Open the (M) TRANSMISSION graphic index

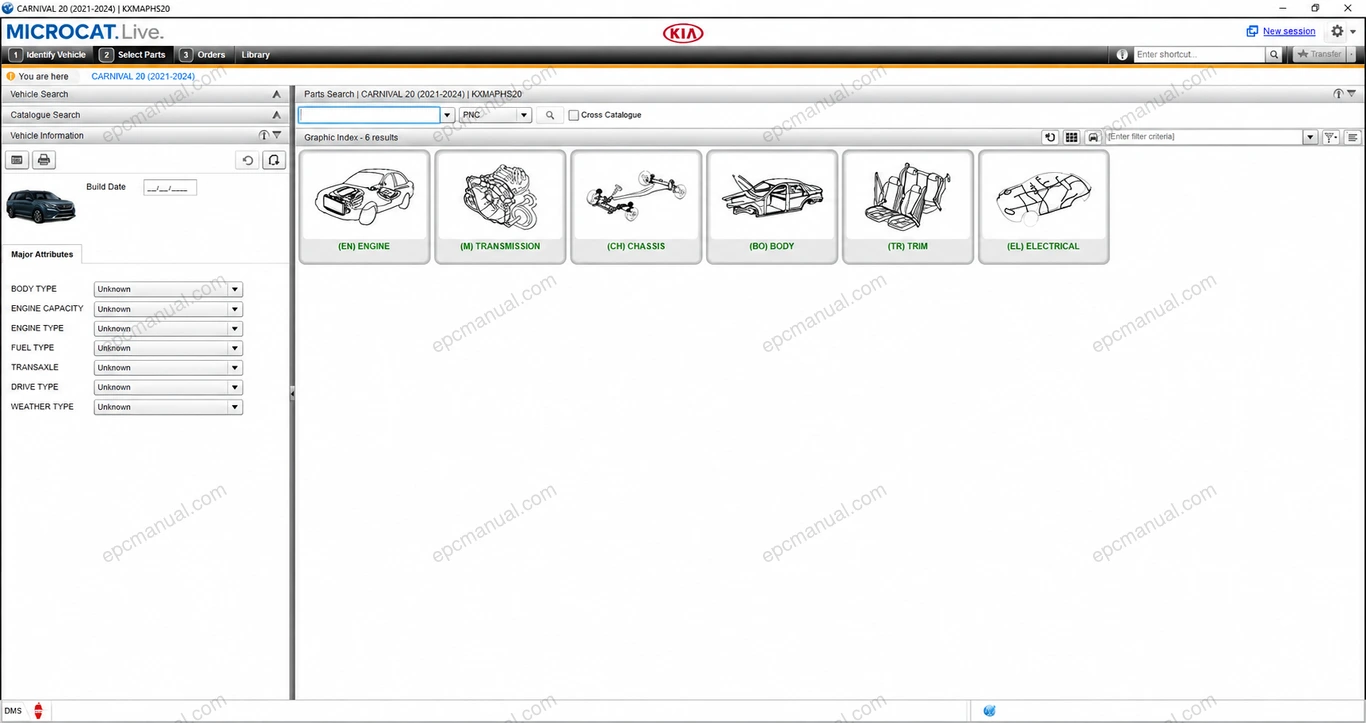pyautogui.click(x=500, y=207)
